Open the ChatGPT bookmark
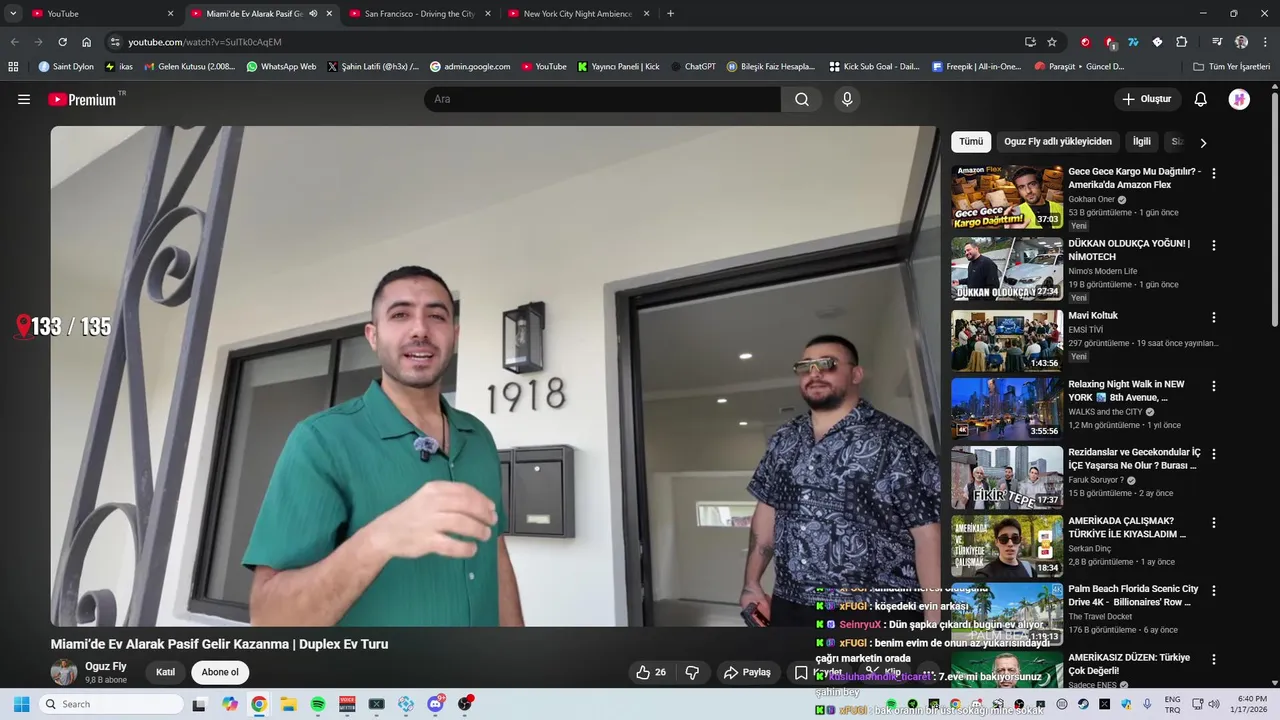1280x720 pixels. (693, 67)
